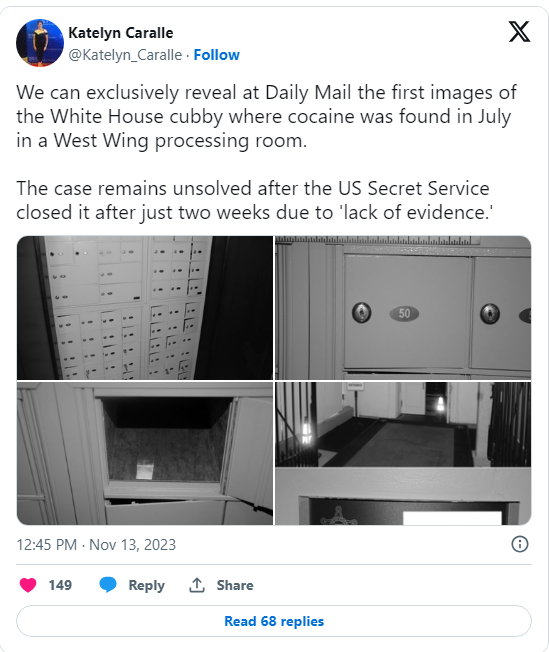View the locker wall photo

click(x=145, y=308)
